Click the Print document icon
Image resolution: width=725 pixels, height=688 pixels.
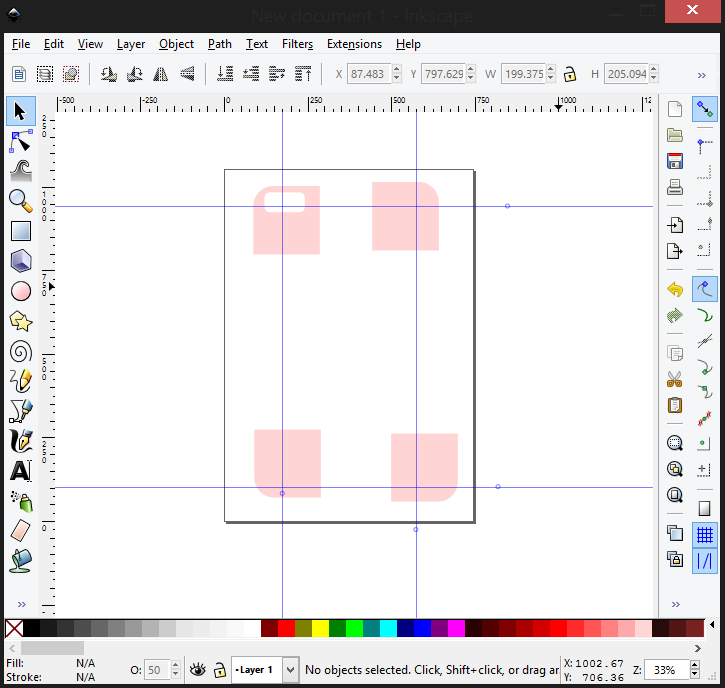(675, 187)
